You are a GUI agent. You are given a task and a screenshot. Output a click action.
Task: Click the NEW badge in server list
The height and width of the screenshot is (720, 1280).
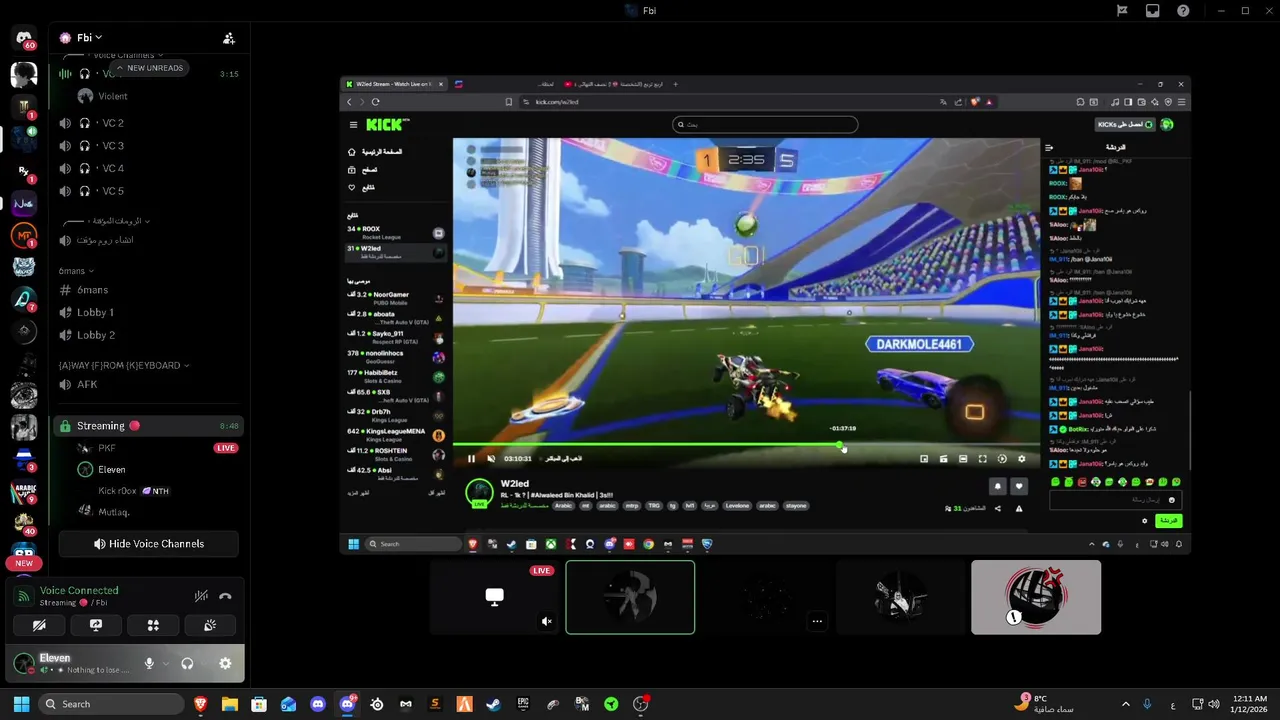coord(24,563)
